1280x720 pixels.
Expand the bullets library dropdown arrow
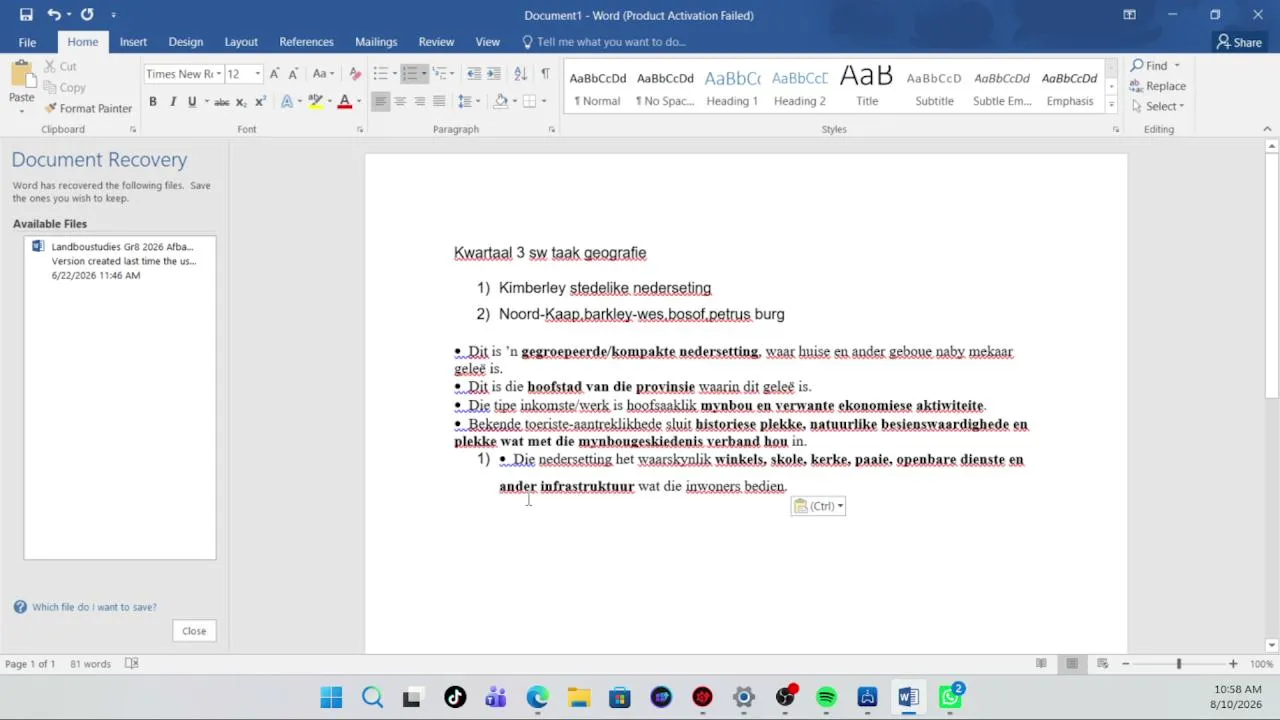(x=393, y=74)
